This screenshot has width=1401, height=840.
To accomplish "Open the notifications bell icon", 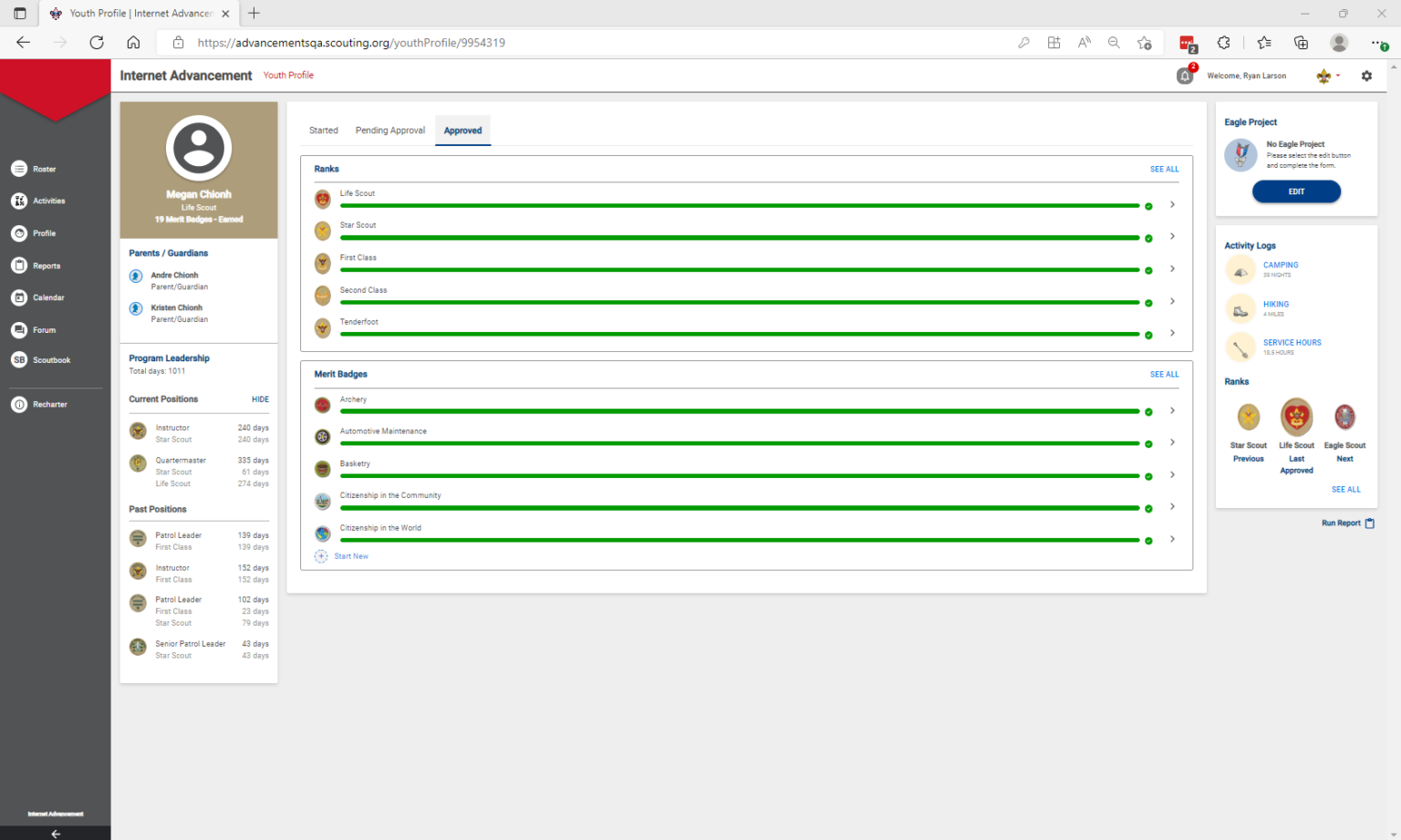I will pos(1184,76).
